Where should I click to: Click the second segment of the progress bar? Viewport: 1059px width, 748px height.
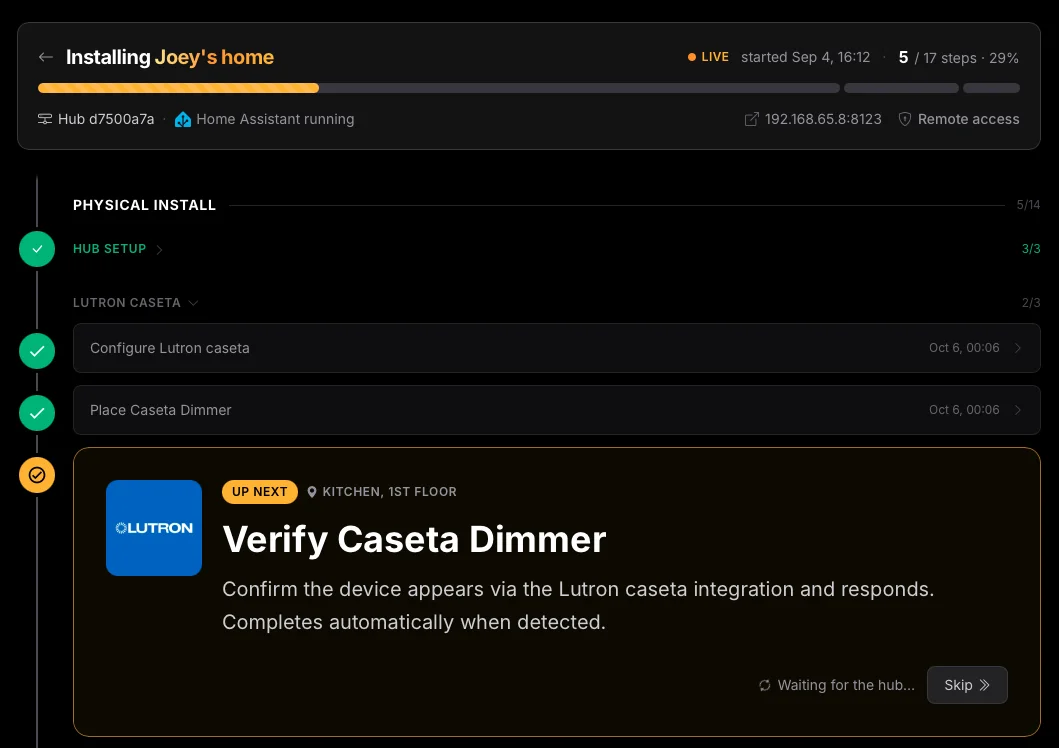click(x=901, y=88)
